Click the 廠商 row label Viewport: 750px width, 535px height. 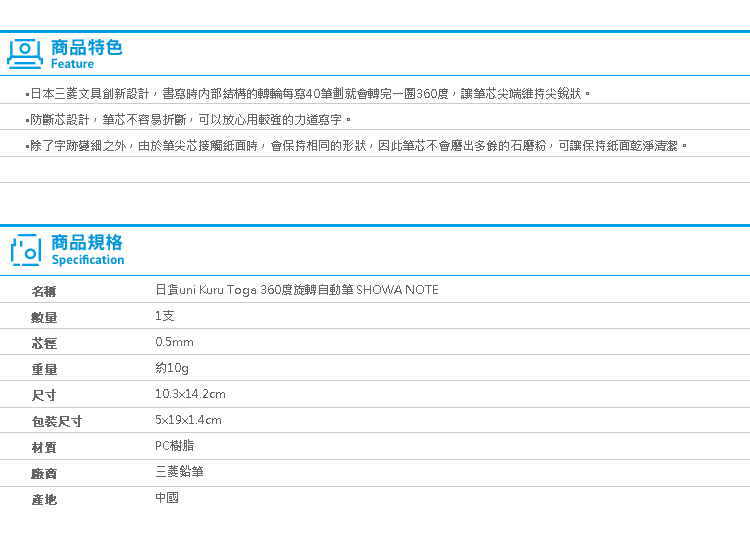coord(44,474)
